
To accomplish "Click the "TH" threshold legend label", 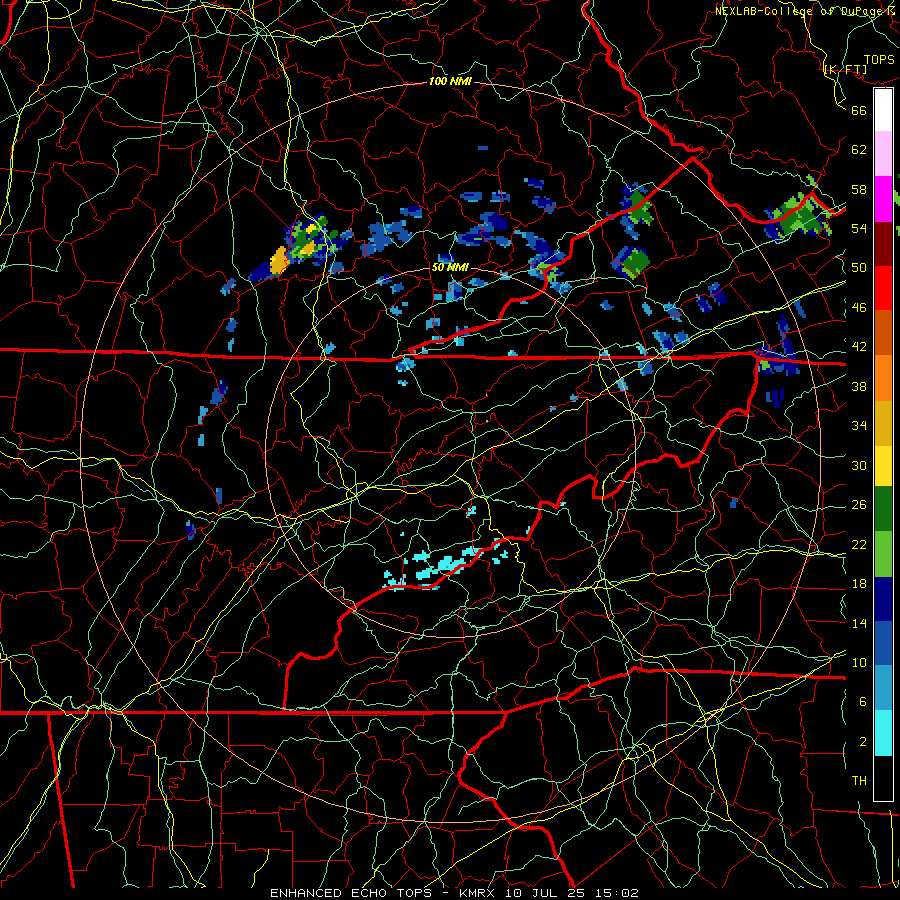I will click(859, 781).
